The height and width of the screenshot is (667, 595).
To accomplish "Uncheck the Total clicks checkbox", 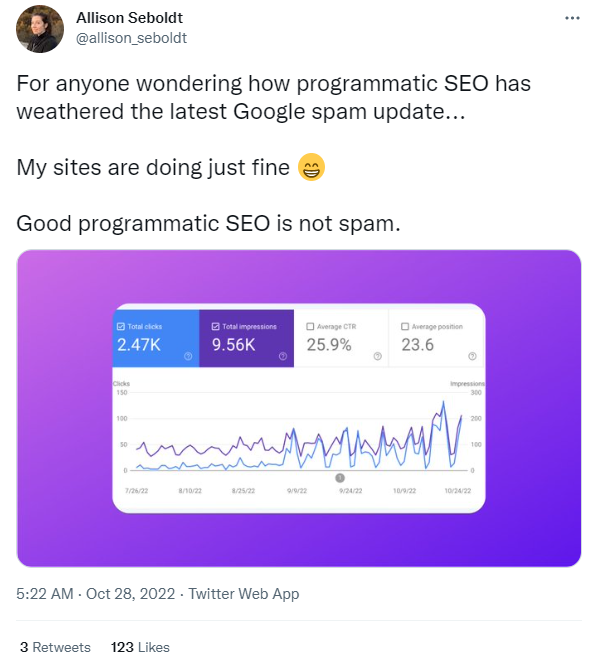I will click(x=121, y=326).
